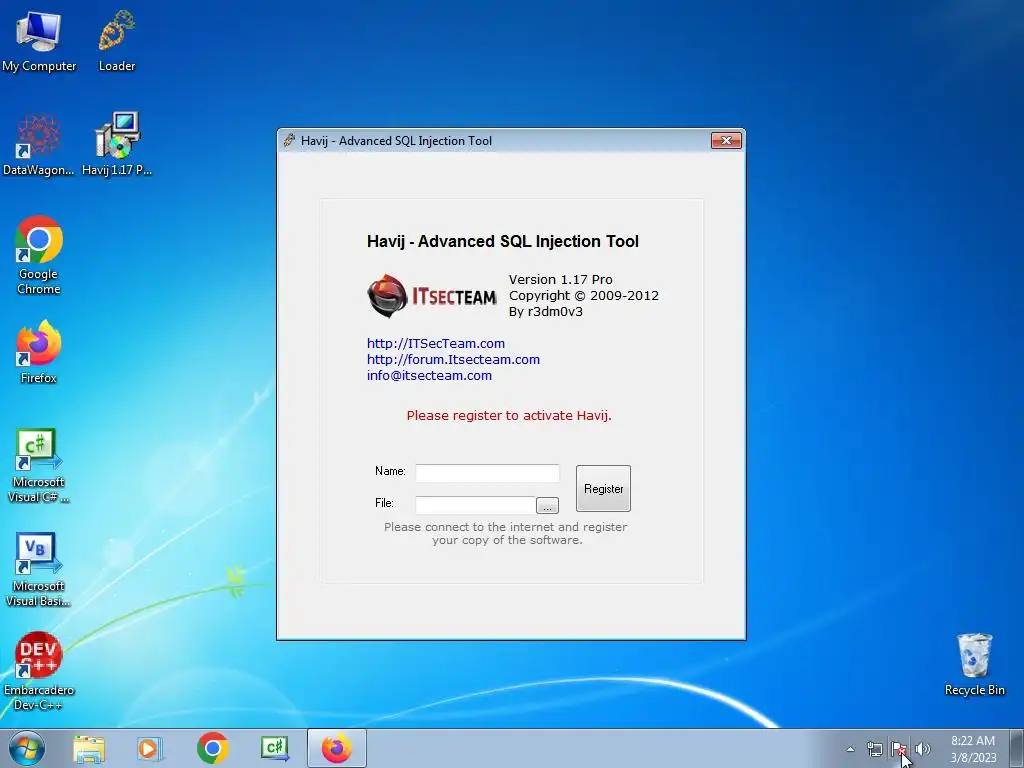Click the 'Havij - Advanced SQL Injection Tool' heading
The image size is (1024, 768).
pyautogui.click(x=503, y=241)
